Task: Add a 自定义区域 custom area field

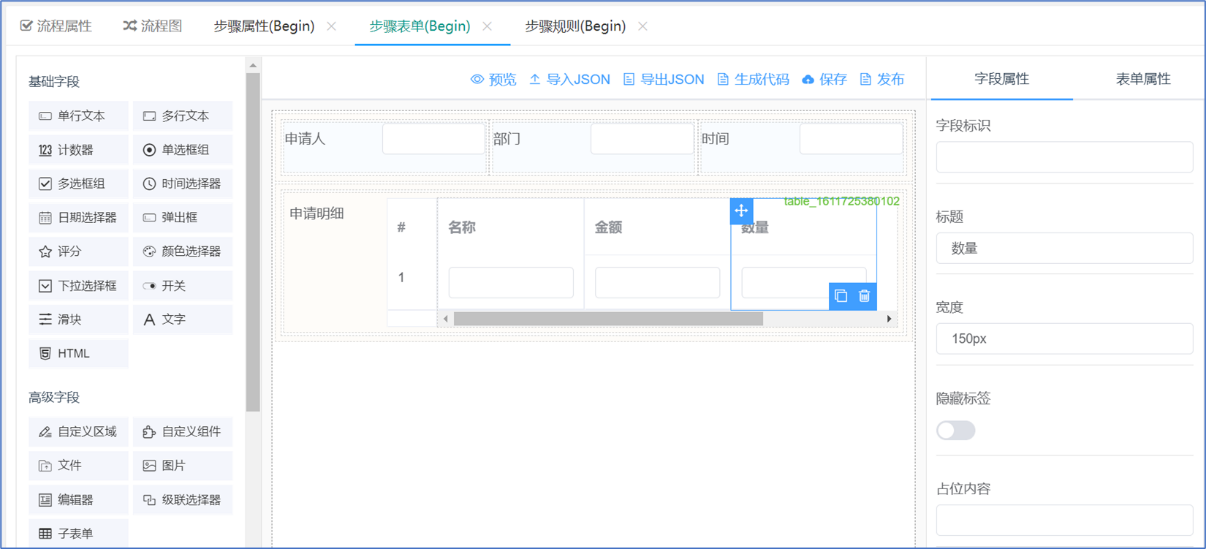Action: pyautogui.click(x=79, y=432)
